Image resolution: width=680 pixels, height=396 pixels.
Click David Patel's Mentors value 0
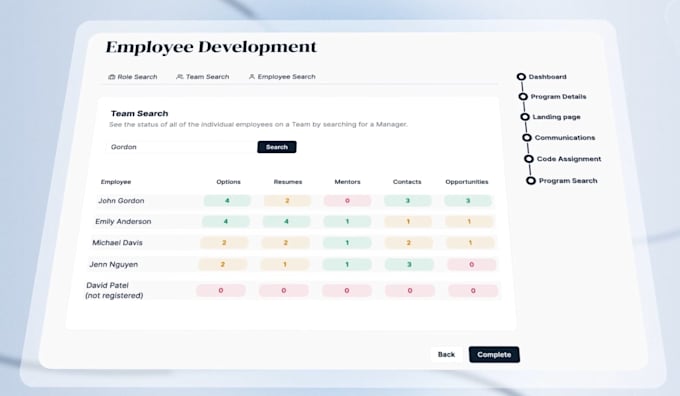point(347,291)
